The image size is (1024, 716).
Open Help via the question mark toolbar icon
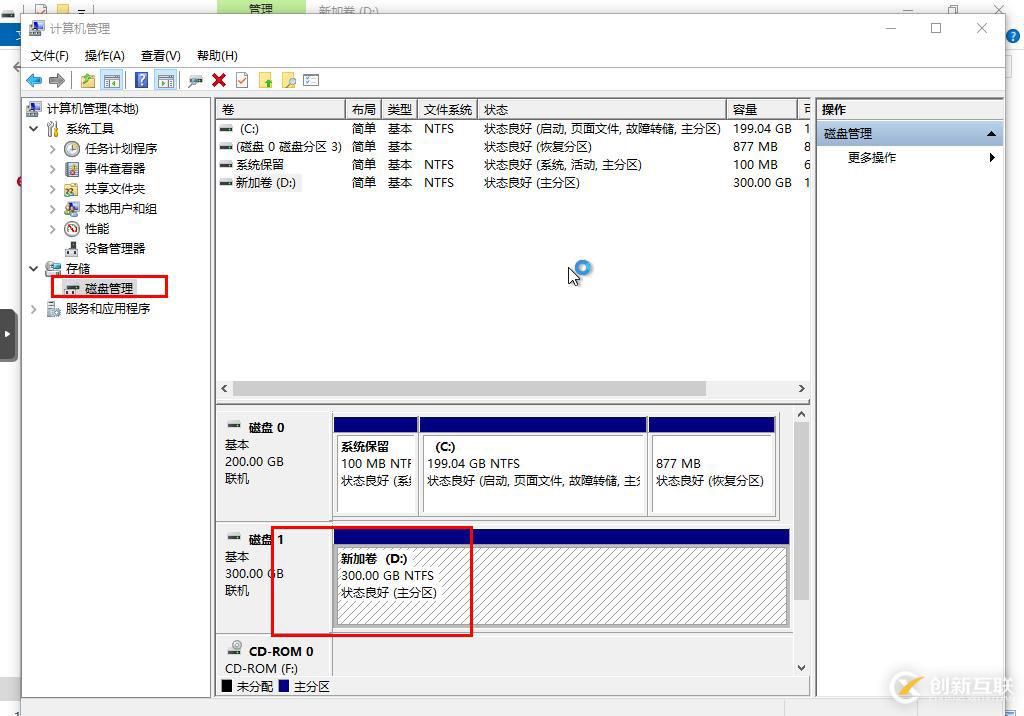point(140,80)
